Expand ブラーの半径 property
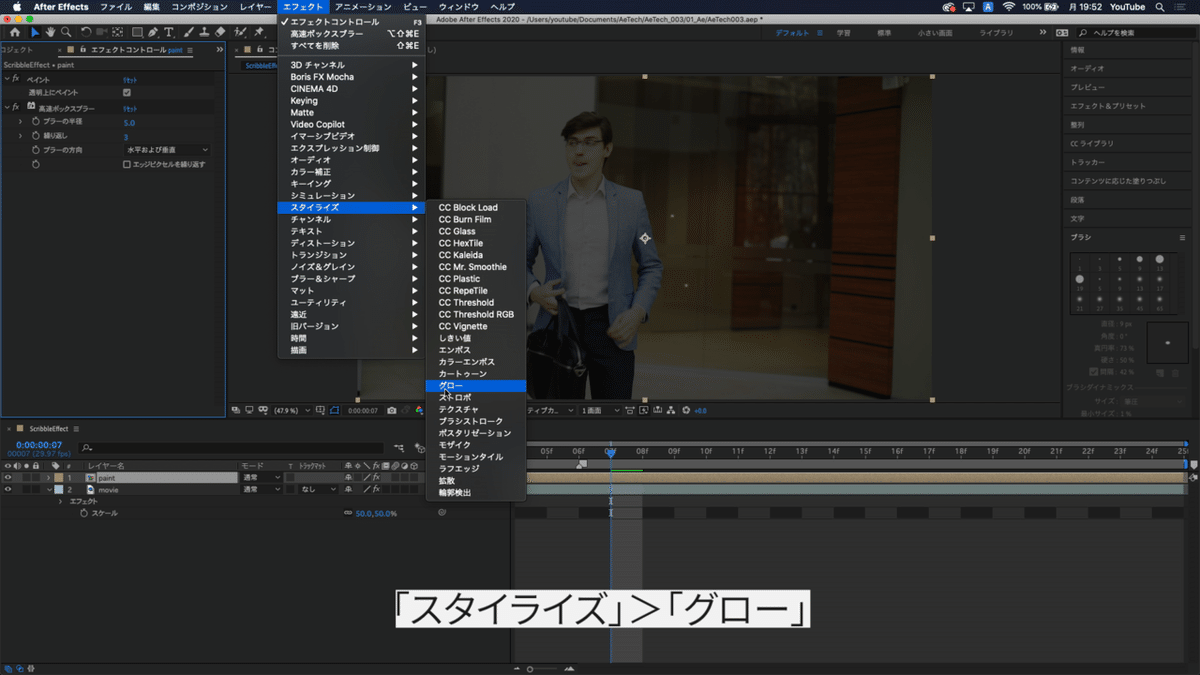This screenshot has width=1200, height=675. (20, 122)
